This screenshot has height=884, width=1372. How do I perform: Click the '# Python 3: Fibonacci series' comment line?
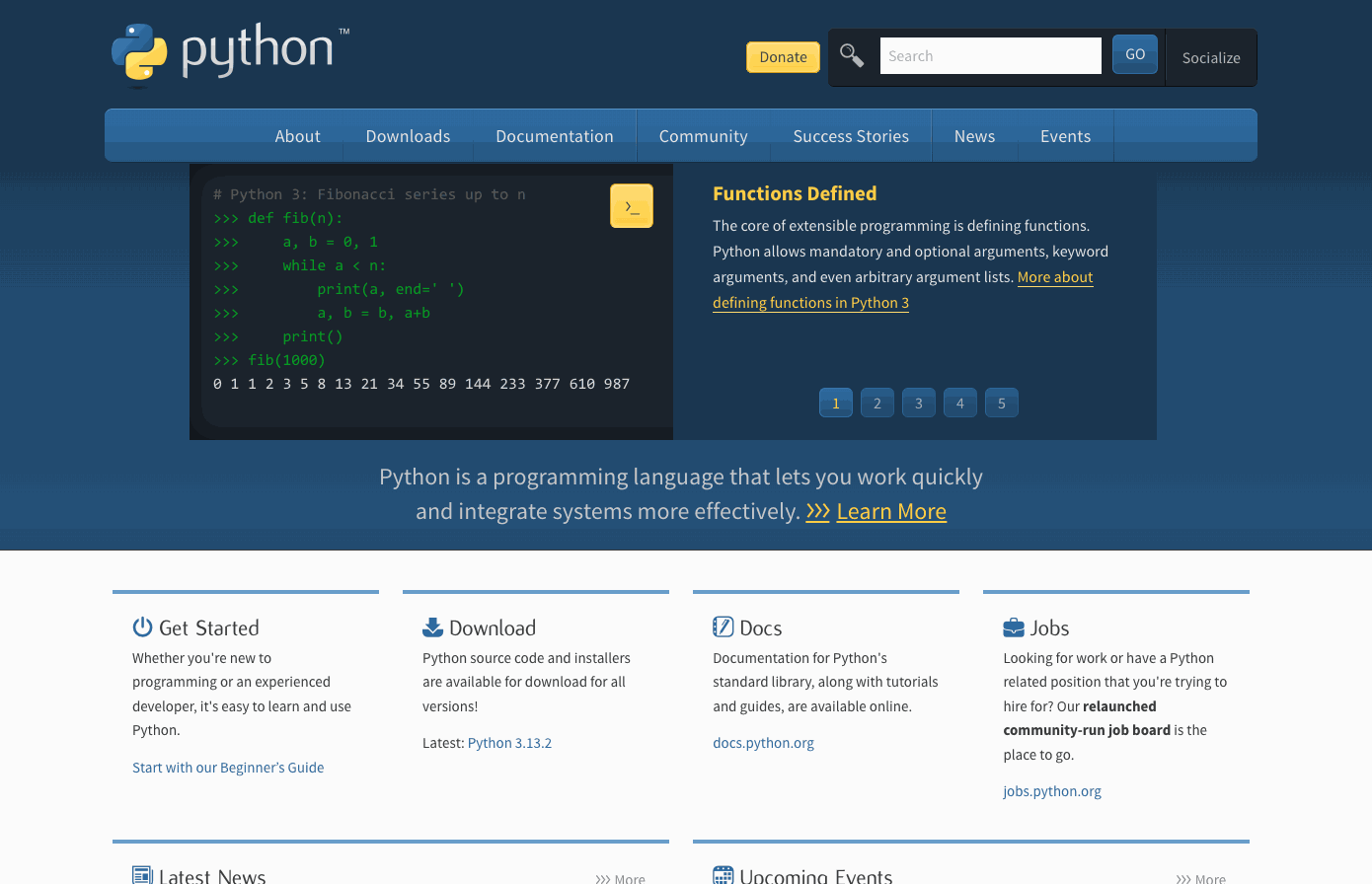coord(369,194)
